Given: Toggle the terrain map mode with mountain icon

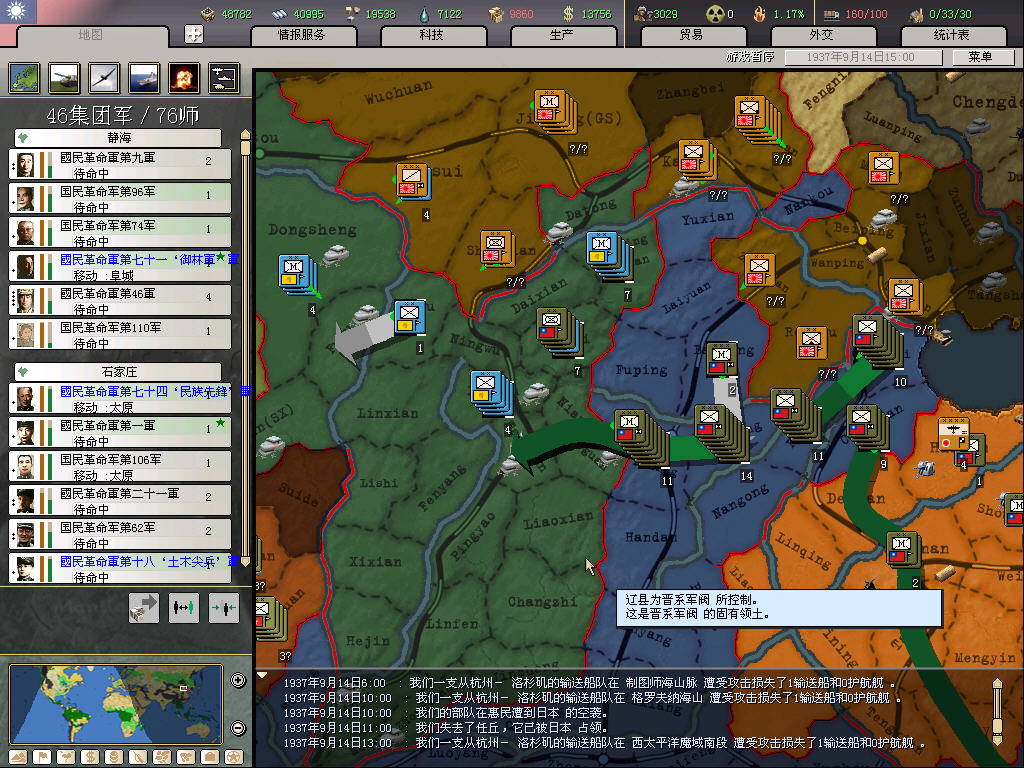Looking at the screenshot, I should point(18,756).
